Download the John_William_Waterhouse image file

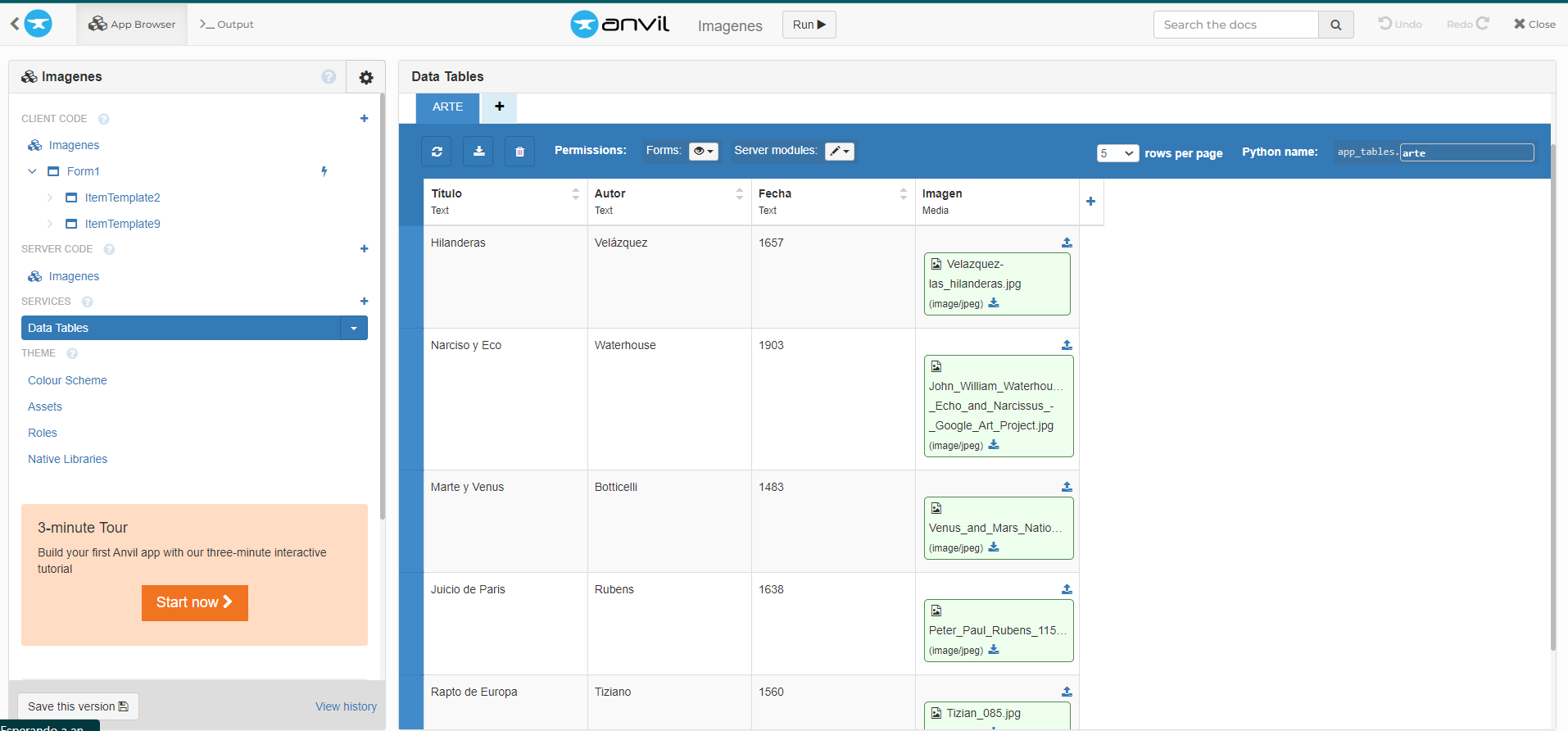tap(994, 445)
